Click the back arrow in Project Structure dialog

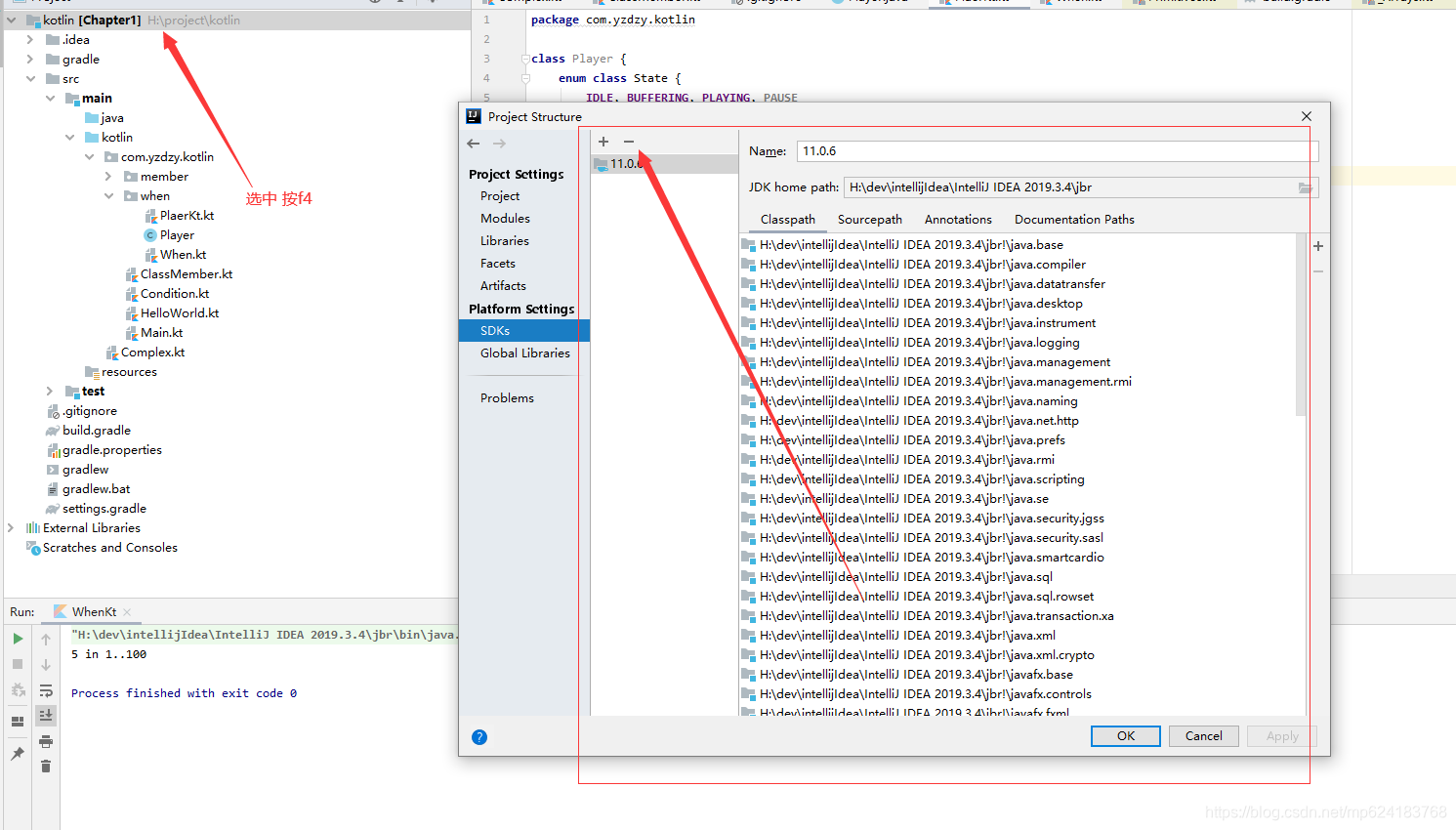474,144
